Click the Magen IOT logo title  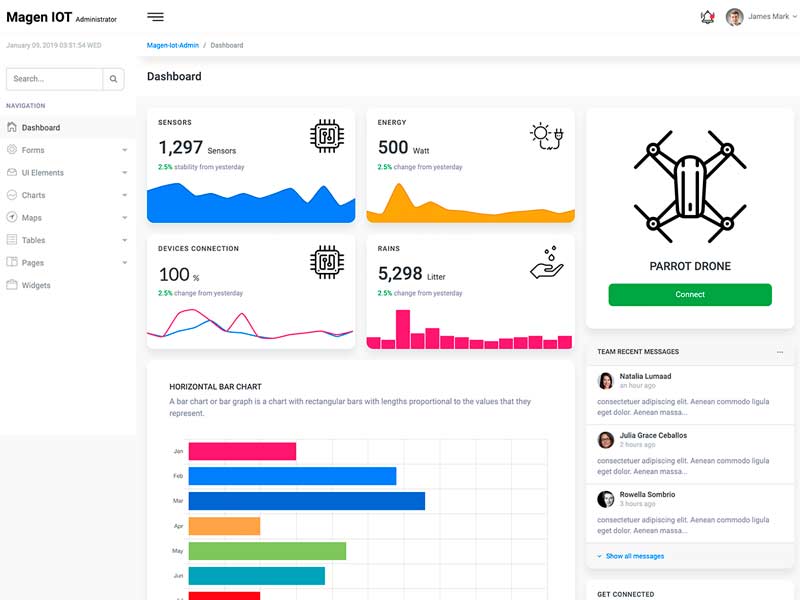[39, 17]
